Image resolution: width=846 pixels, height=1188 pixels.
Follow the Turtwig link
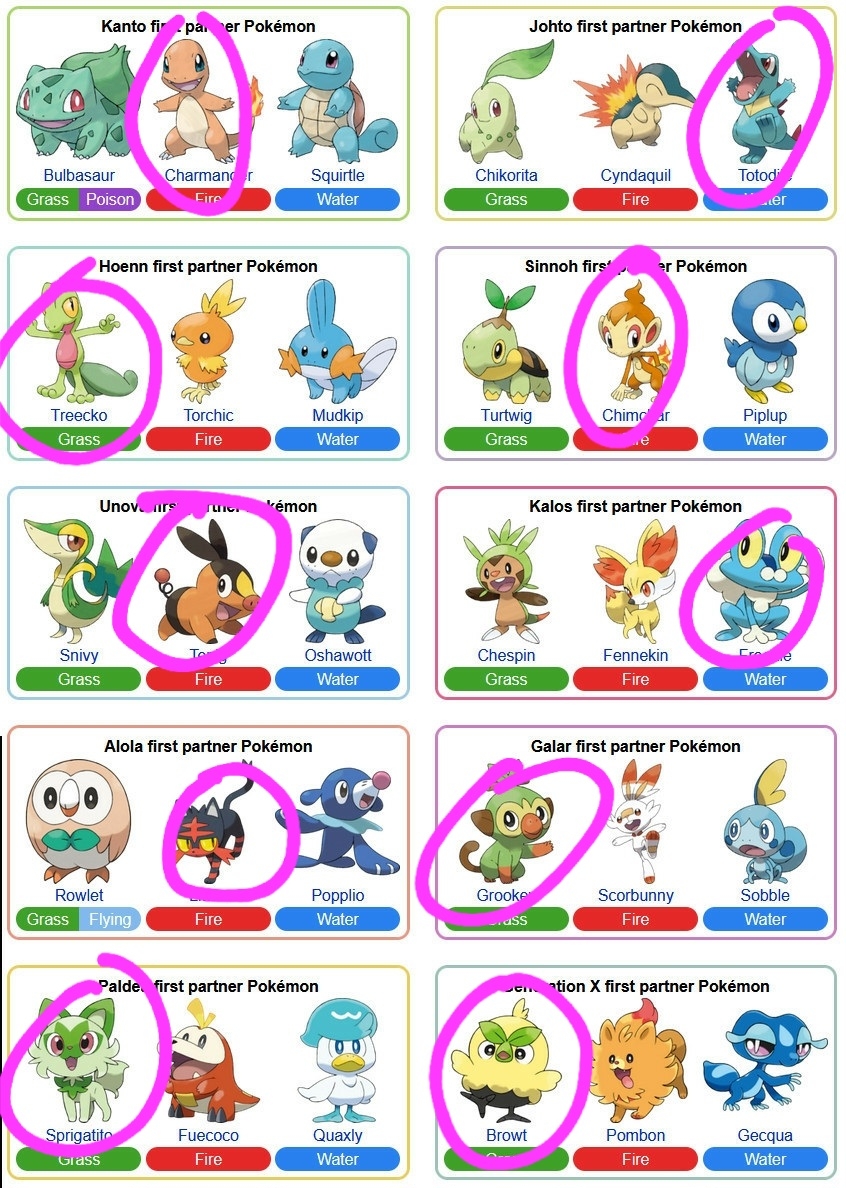506,415
